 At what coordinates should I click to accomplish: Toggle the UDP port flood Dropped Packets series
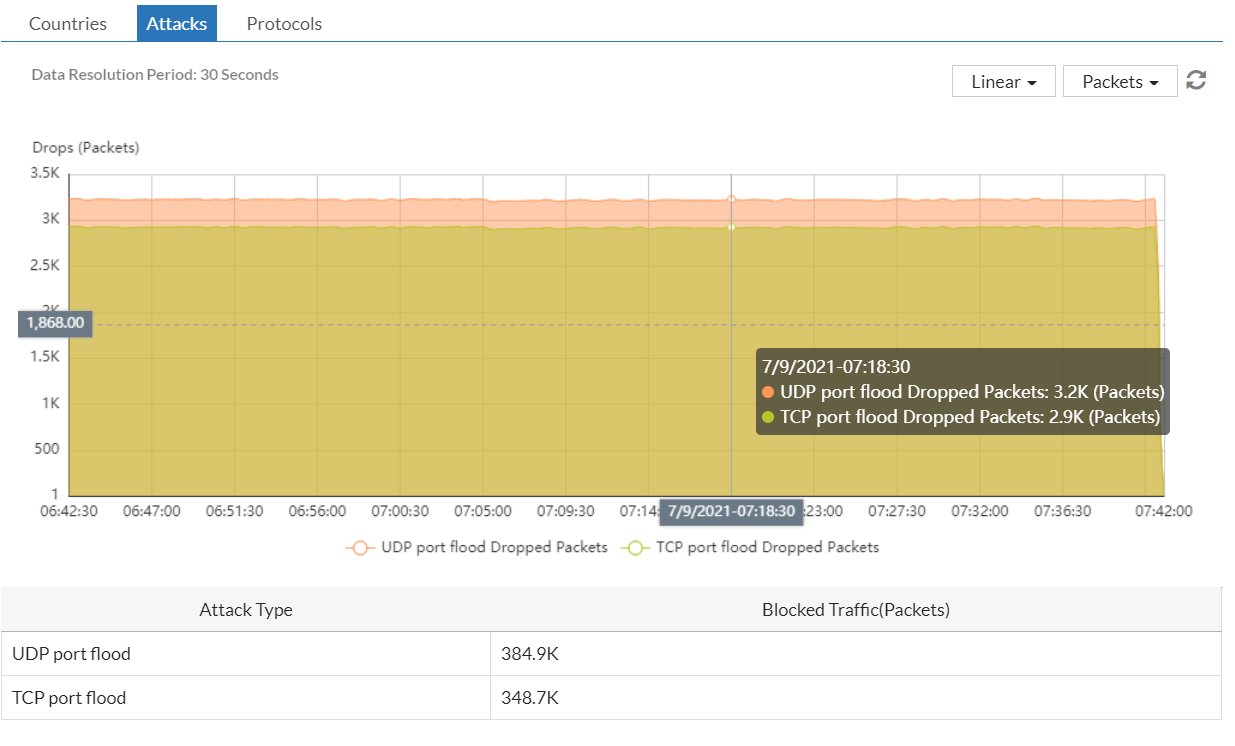click(494, 548)
